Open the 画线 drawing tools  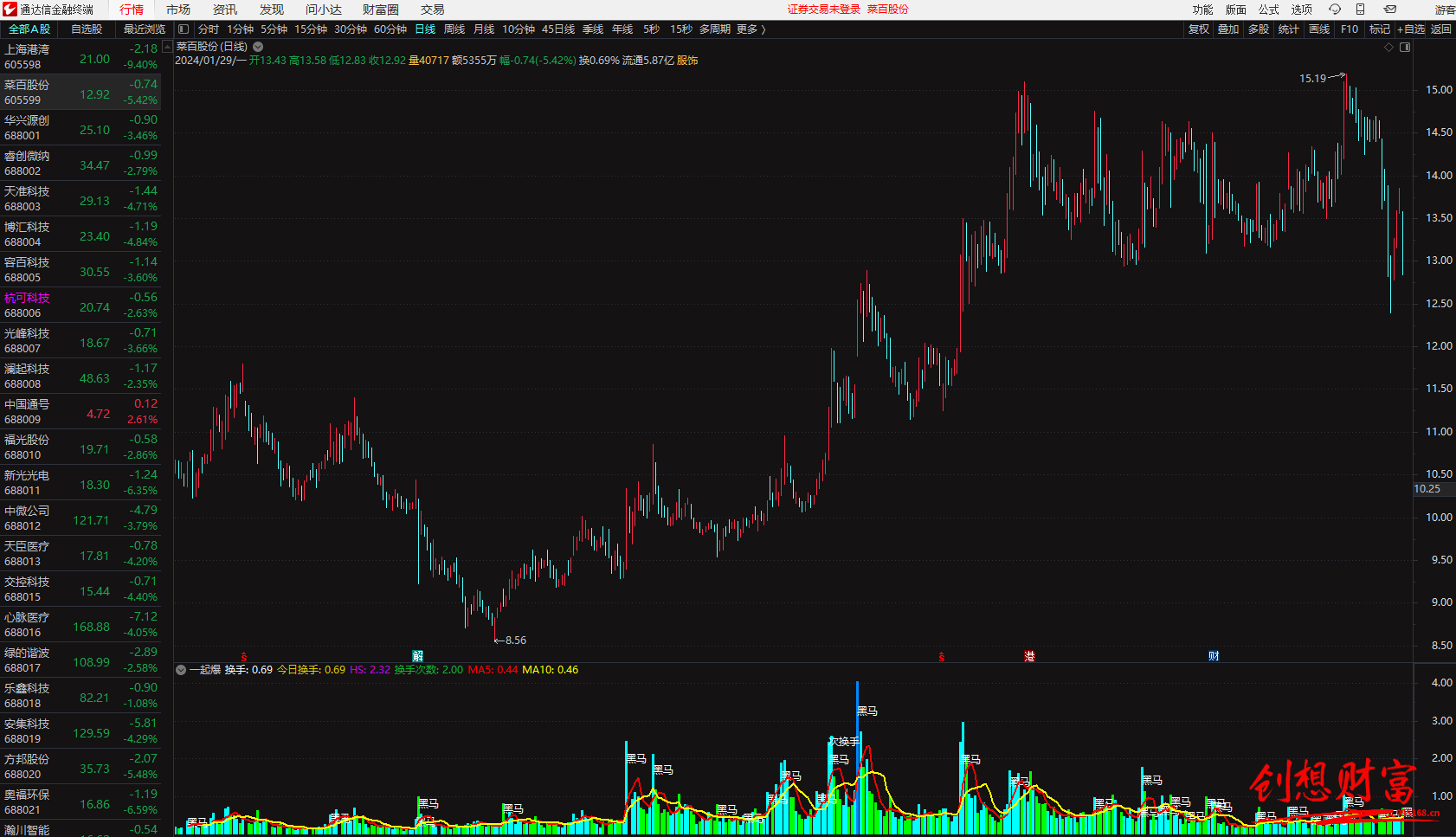[1319, 29]
